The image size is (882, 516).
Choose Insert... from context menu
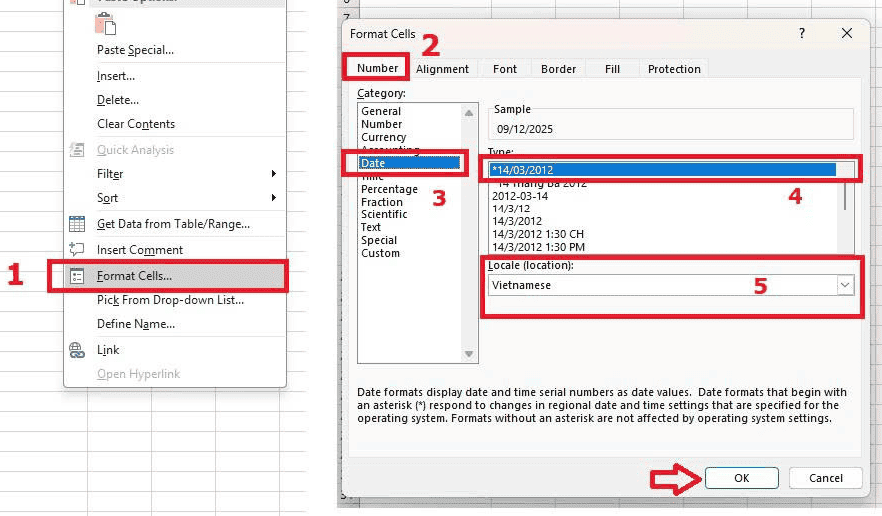pos(115,76)
